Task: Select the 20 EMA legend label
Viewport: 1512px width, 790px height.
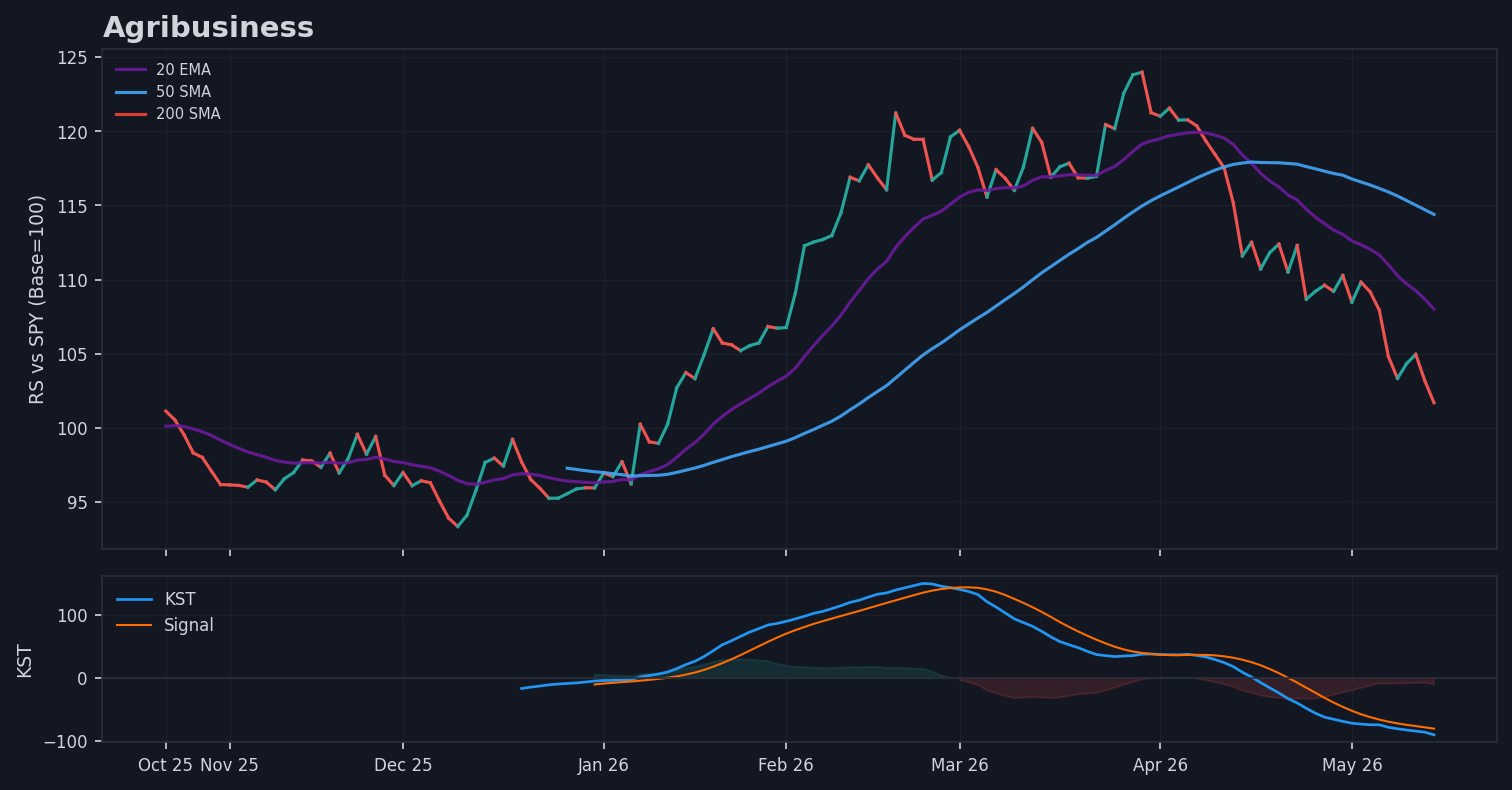Action: [183, 70]
